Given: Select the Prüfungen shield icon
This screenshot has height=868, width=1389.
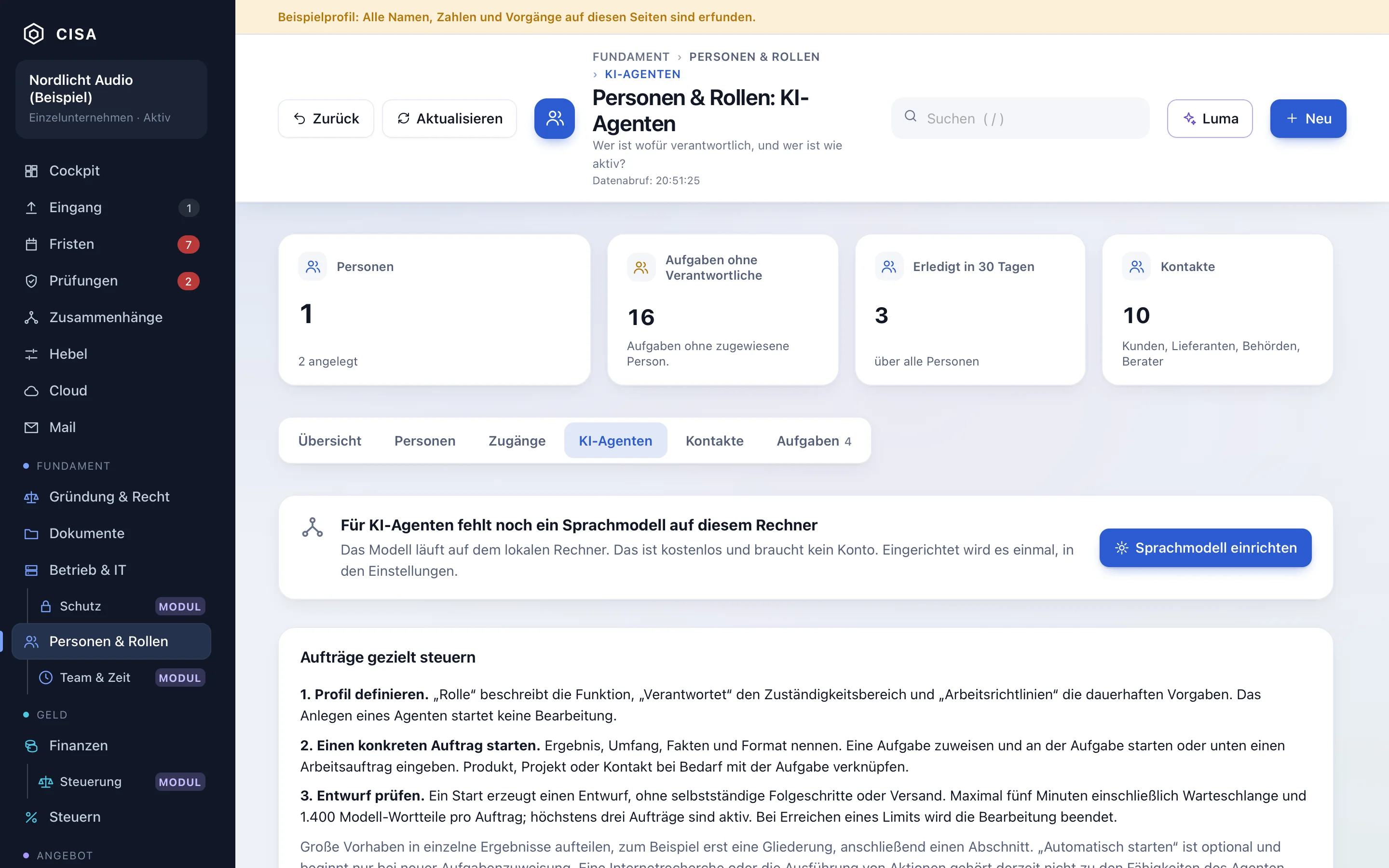Looking at the screenshot, I should (x=31, y=281).
